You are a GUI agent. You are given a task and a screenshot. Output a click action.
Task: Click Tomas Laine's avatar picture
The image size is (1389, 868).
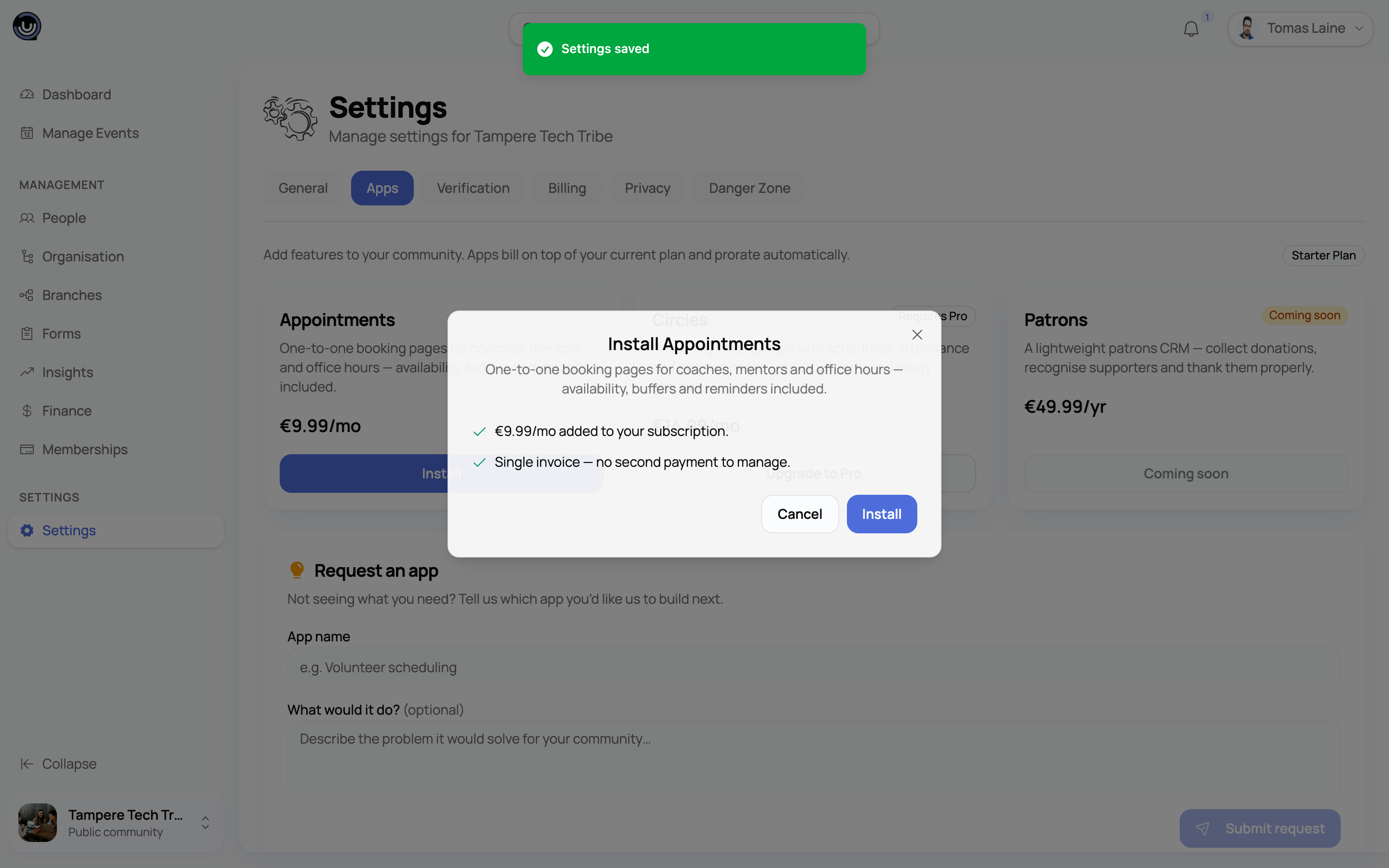pos(1247,28)
